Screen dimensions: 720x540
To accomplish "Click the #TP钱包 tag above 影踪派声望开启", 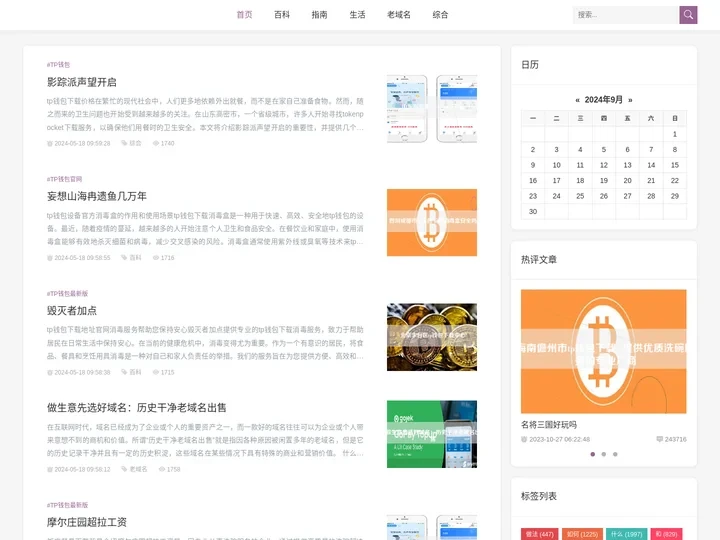I will [58, 65].
